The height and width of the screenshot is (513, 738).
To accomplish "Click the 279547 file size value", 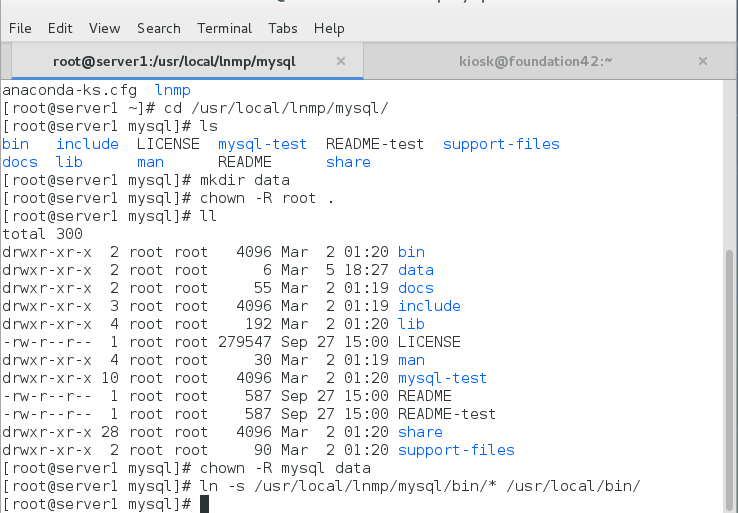I will pos(245,342).
